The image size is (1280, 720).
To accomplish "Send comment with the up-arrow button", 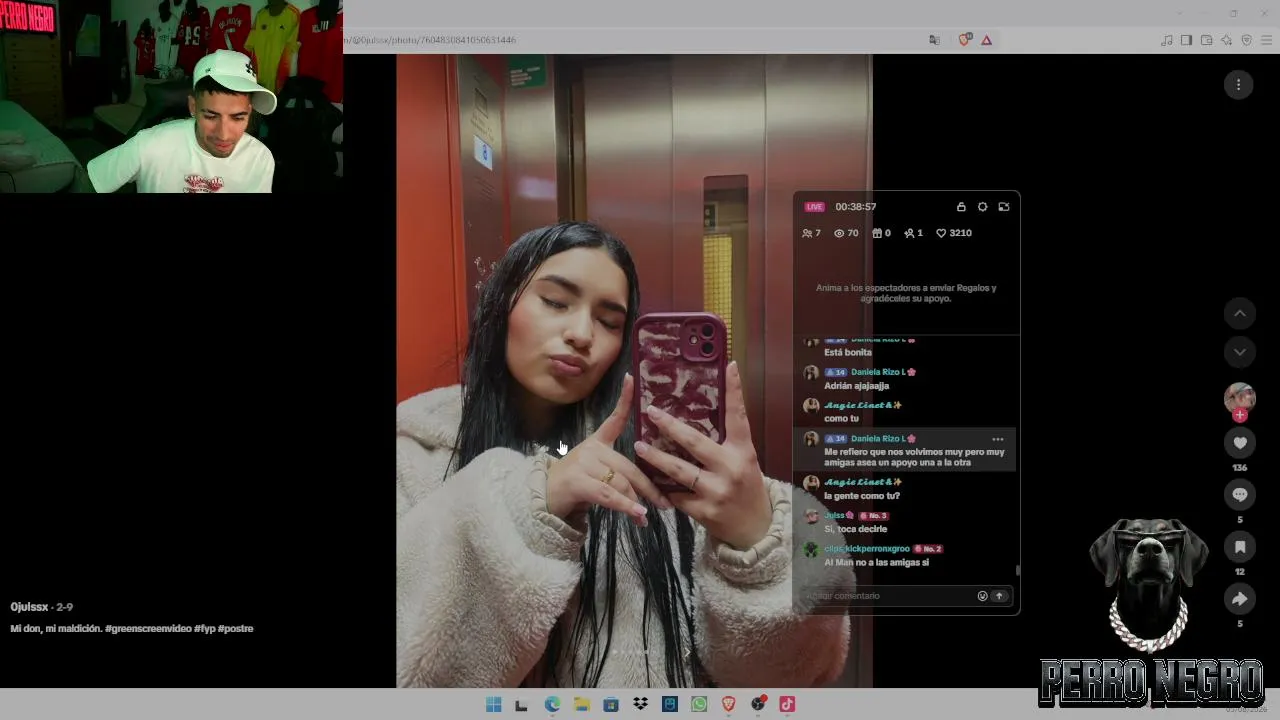I will (999, 596).
